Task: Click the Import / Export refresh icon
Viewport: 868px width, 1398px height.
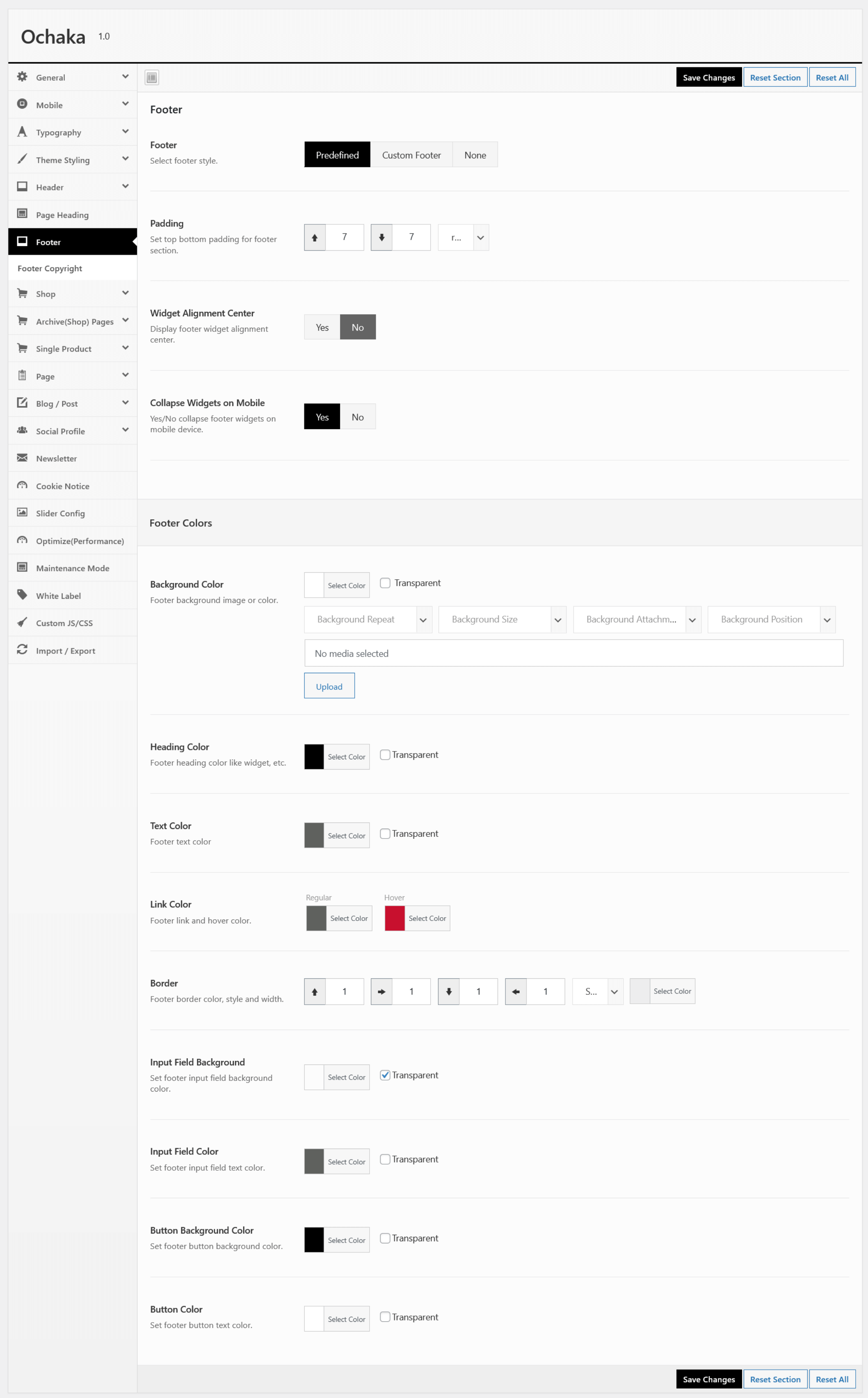Action: coord(23,650)
